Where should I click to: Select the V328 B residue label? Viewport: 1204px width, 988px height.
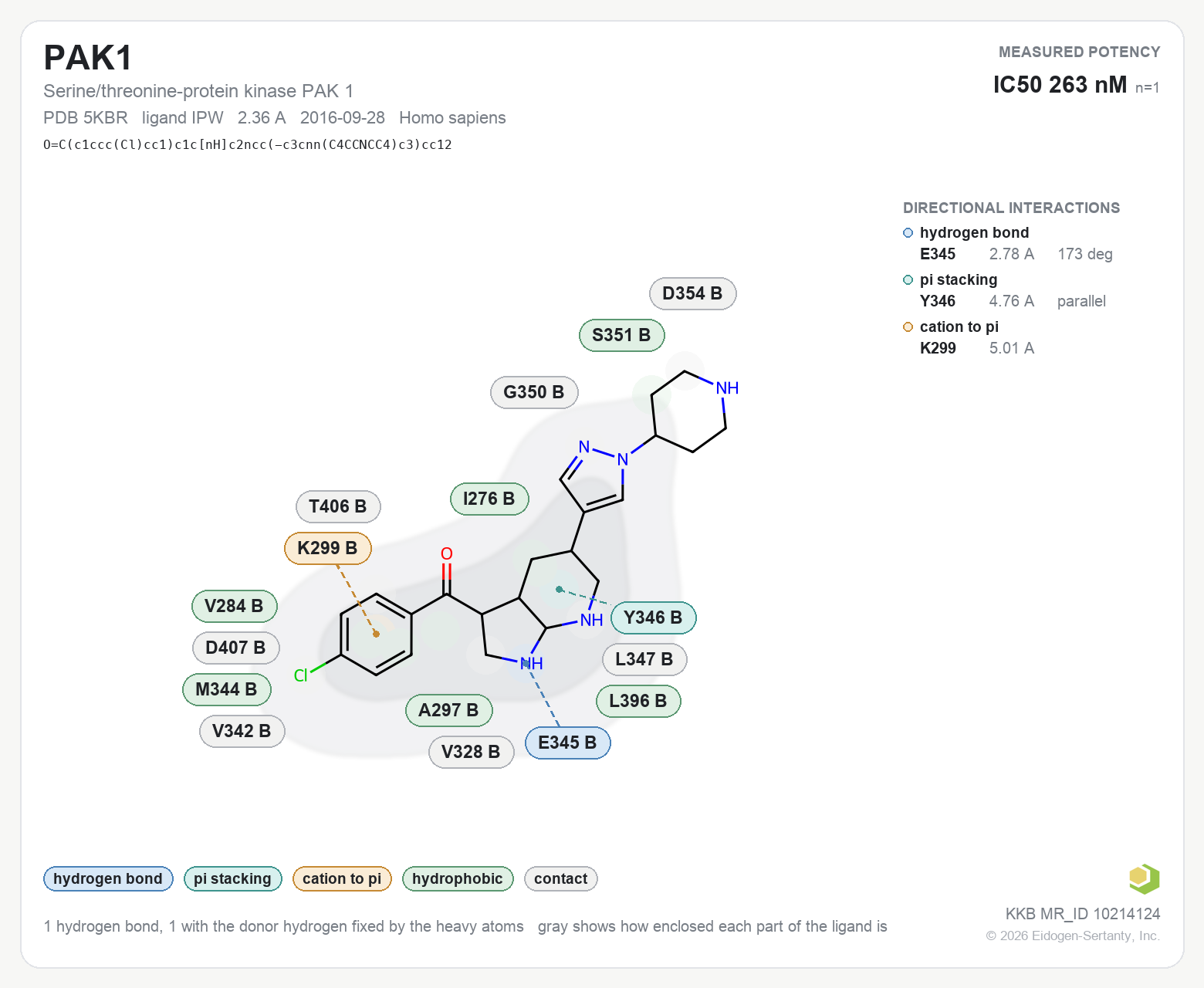[471, 752]
